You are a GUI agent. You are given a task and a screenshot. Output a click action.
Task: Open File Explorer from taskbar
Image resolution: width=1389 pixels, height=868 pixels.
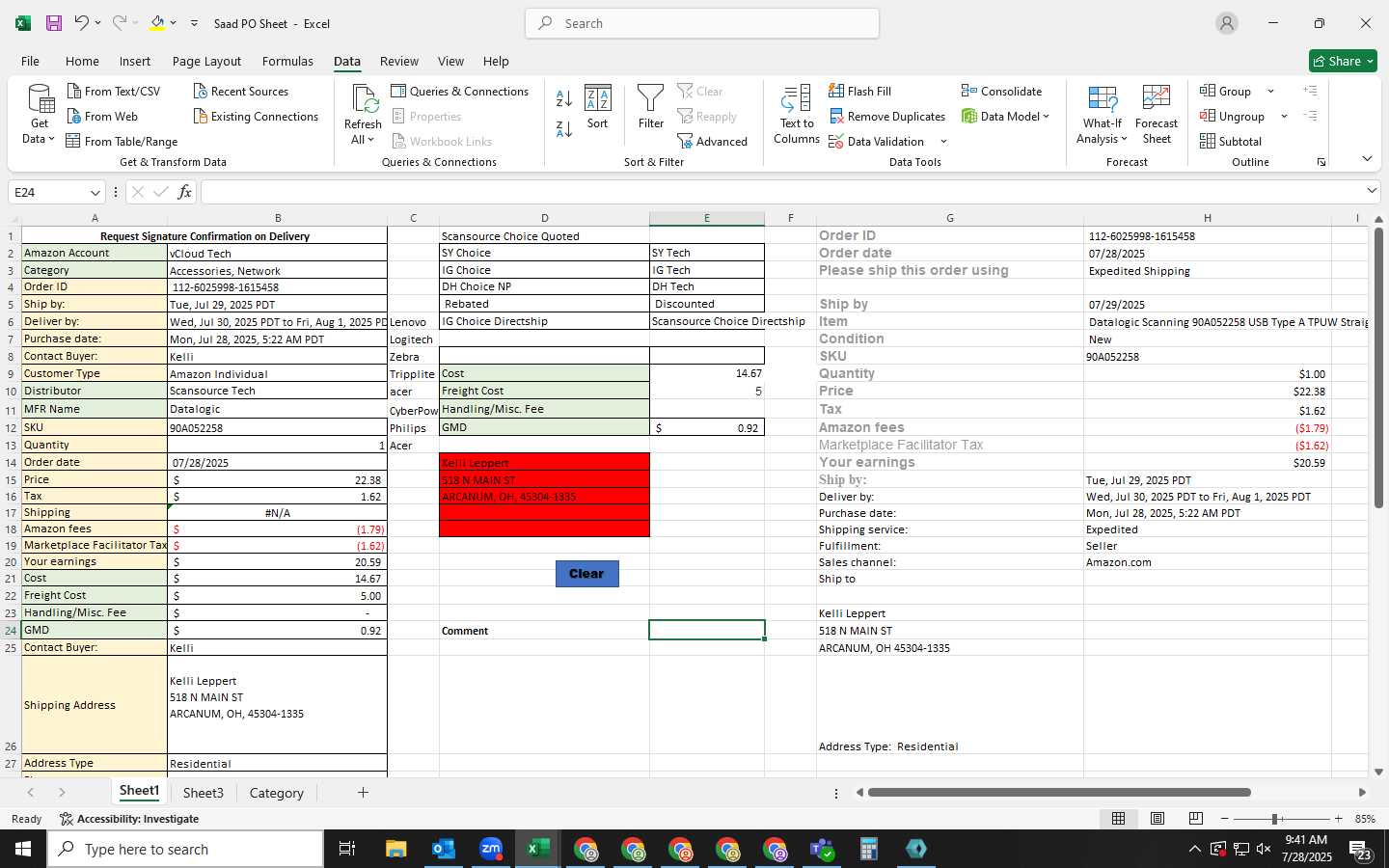[x=396, y=849]
